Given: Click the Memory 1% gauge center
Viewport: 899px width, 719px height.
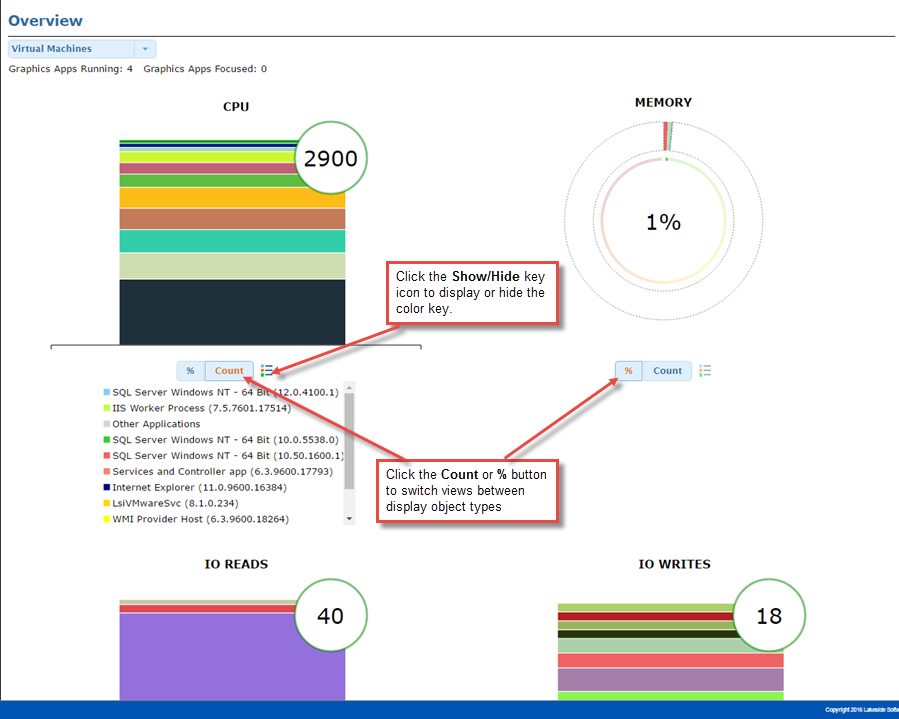Looking at the screenshot, I should click(663, 222).
